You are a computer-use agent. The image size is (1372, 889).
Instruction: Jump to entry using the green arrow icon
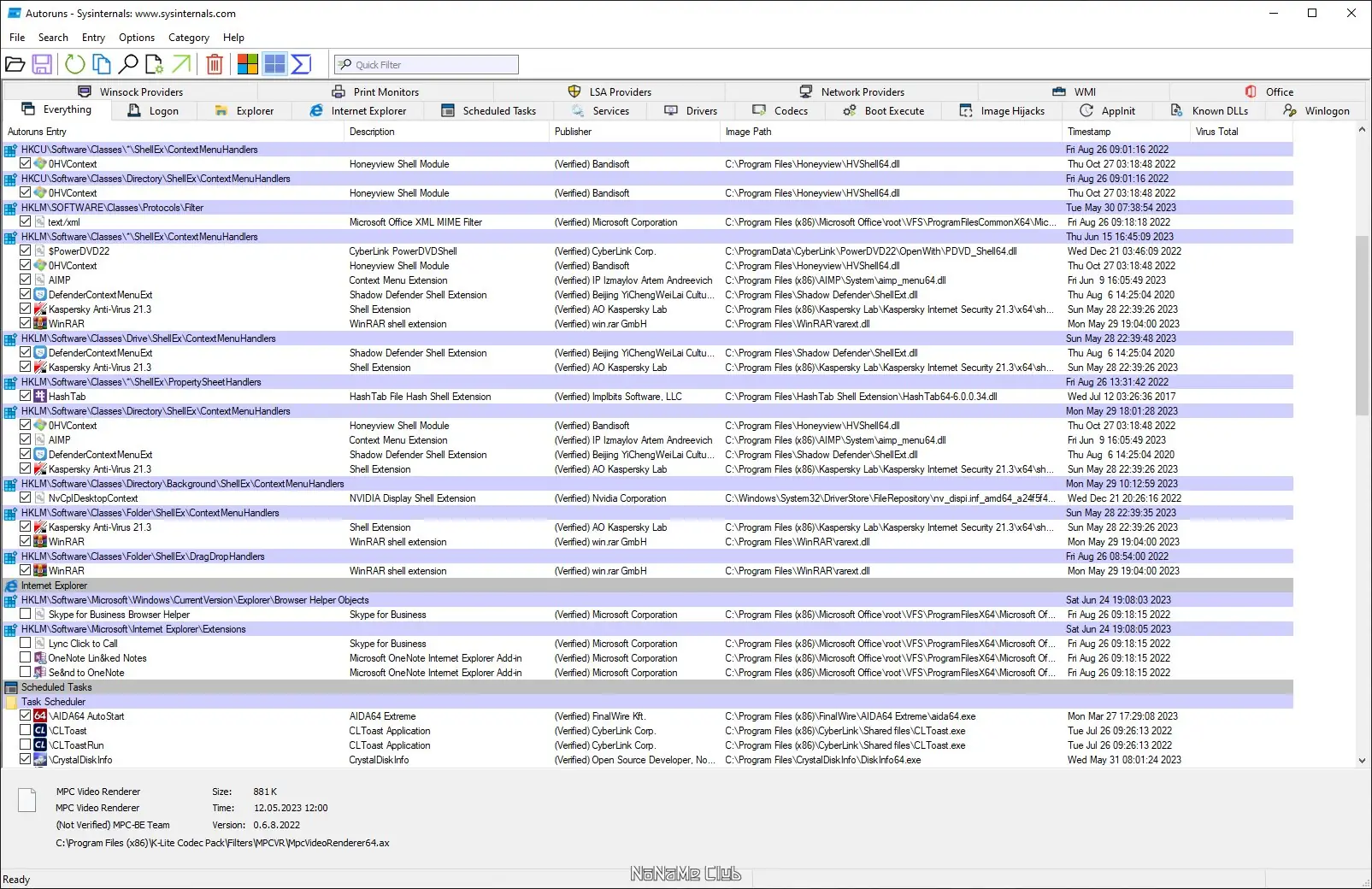181,64
